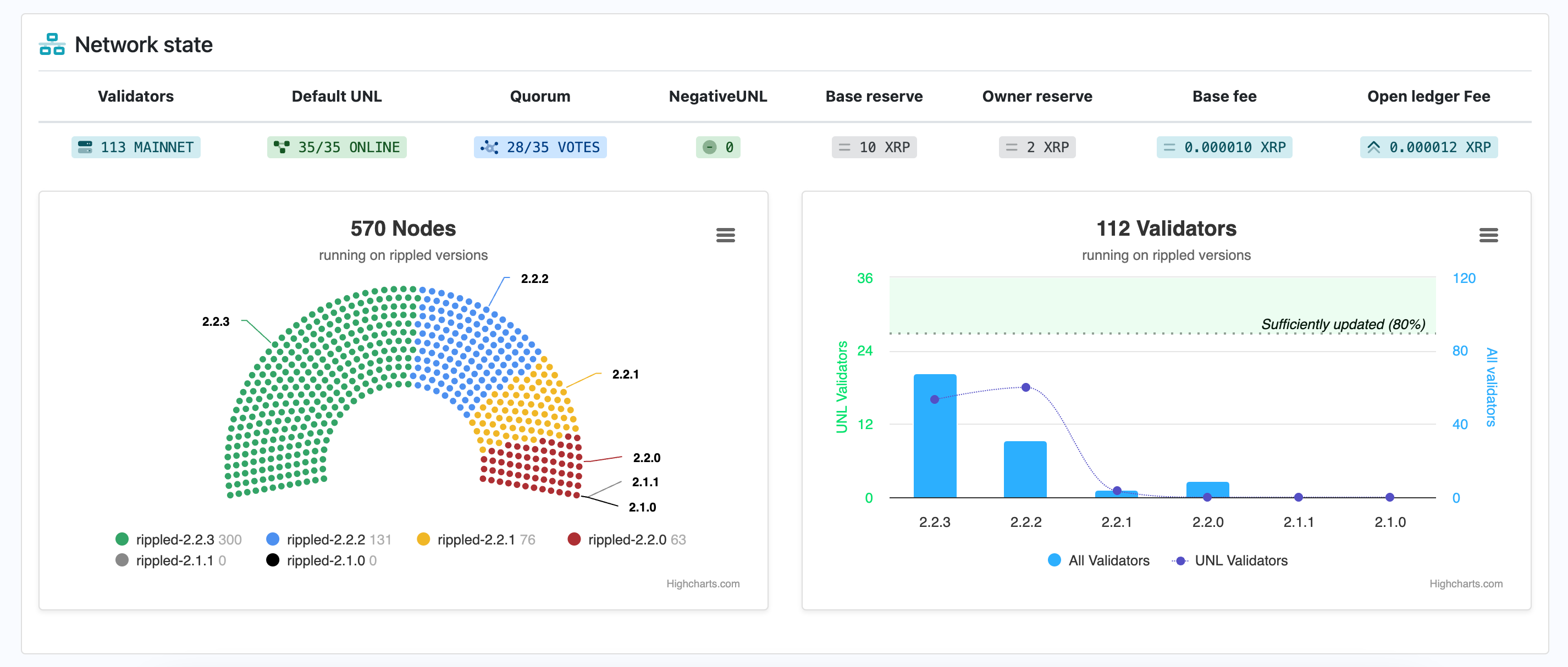Click the 0.000010 XRP base fee badge
Viewport: 1568px width, 667px height.
pos(1225,147)
